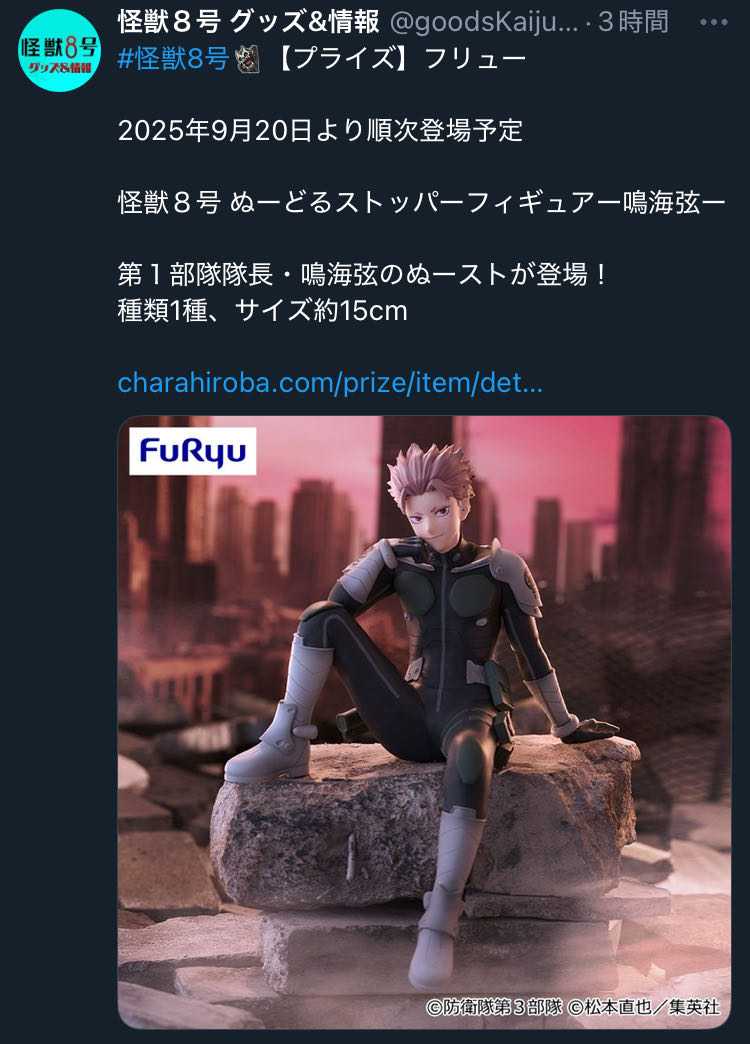The height and width of the screenshot is (1044, 750).
Task: Open the 怪獣8号 グッズ&情報 profile avatar
Action: 60,51
